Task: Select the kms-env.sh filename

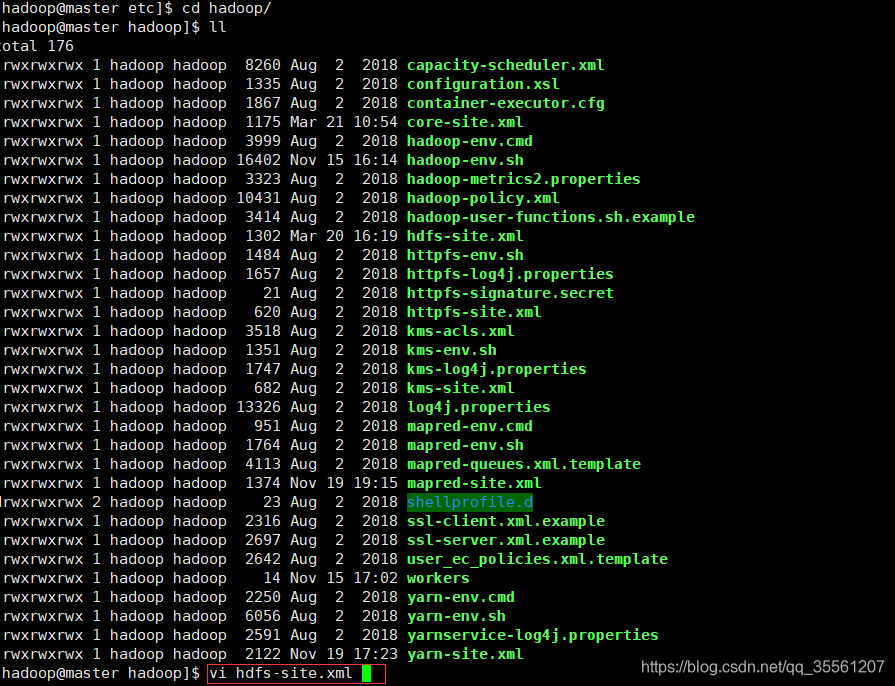Action: (451, 350)
